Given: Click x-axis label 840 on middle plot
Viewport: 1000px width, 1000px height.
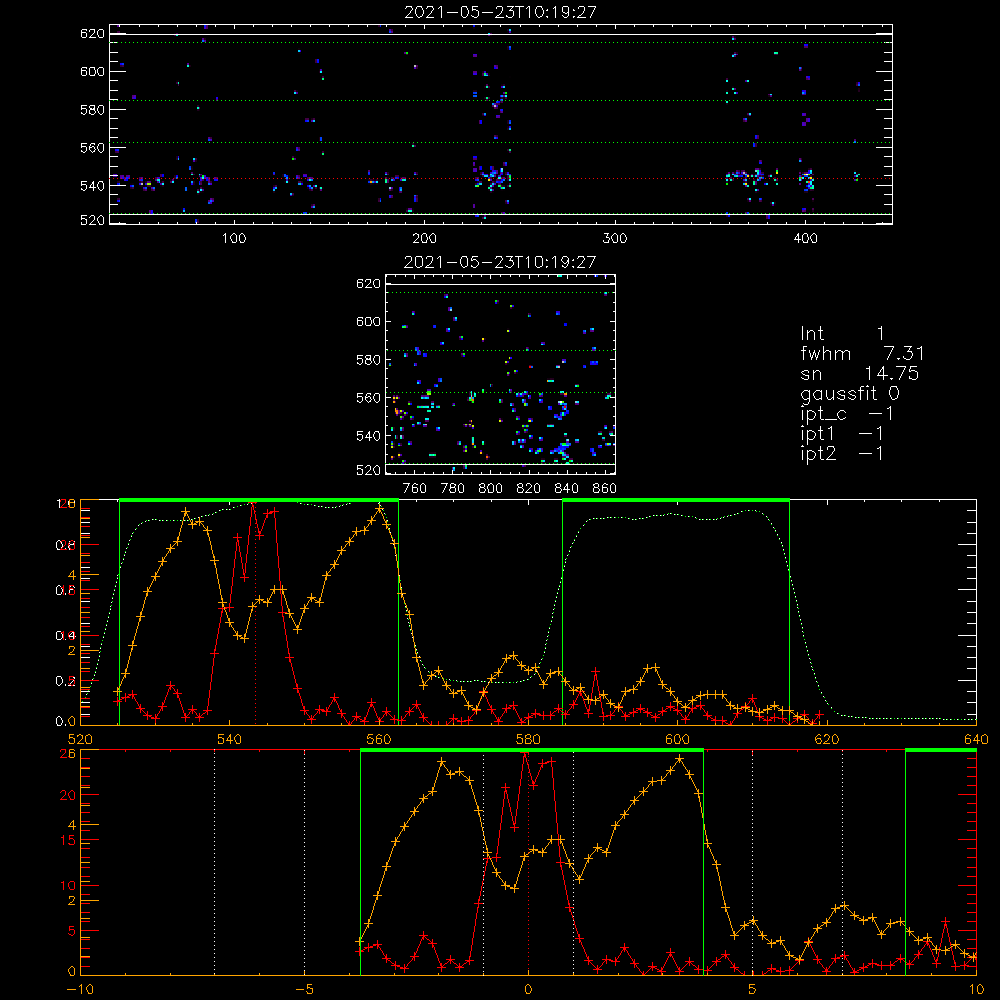Looking at the screenshot, I should [566, 489].
